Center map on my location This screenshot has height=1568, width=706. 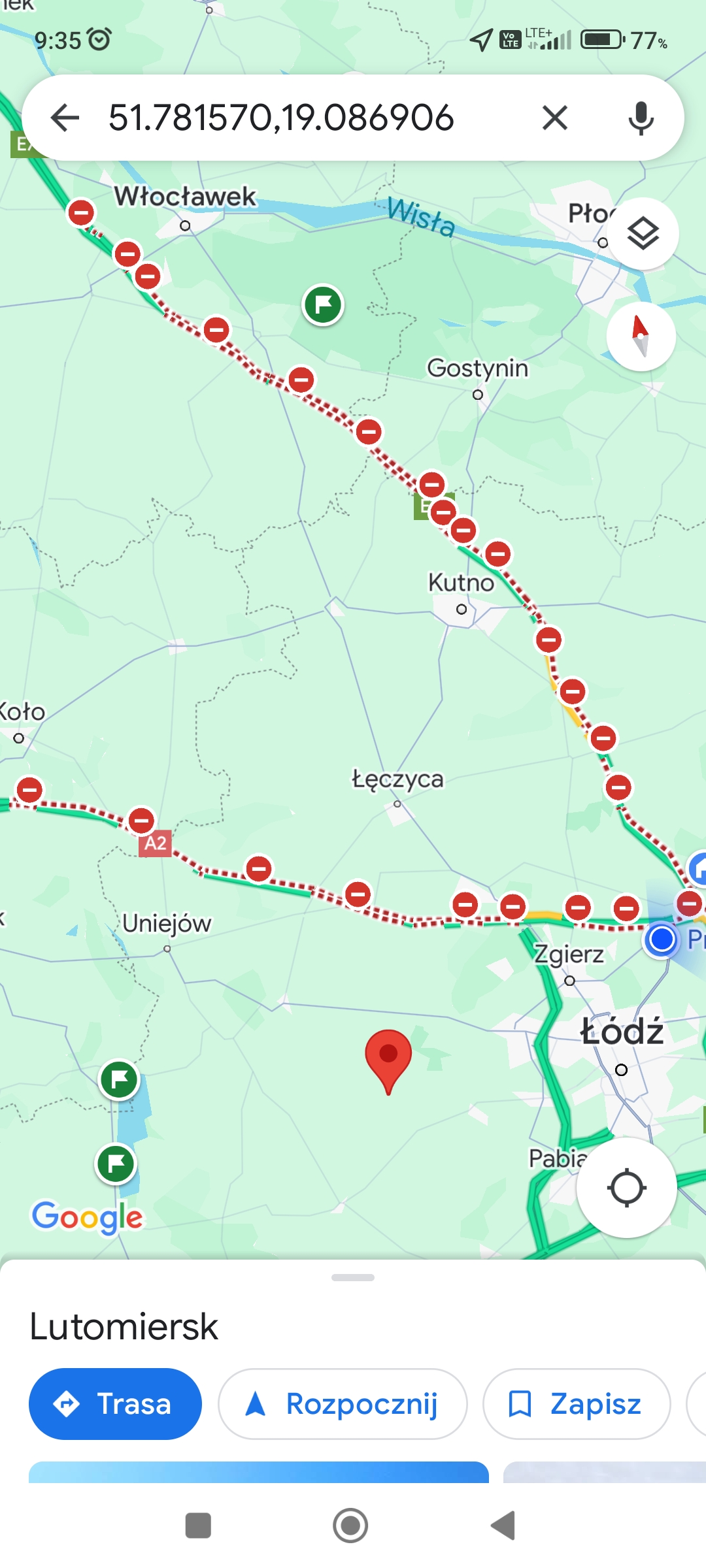click(x=626, y=1188)
